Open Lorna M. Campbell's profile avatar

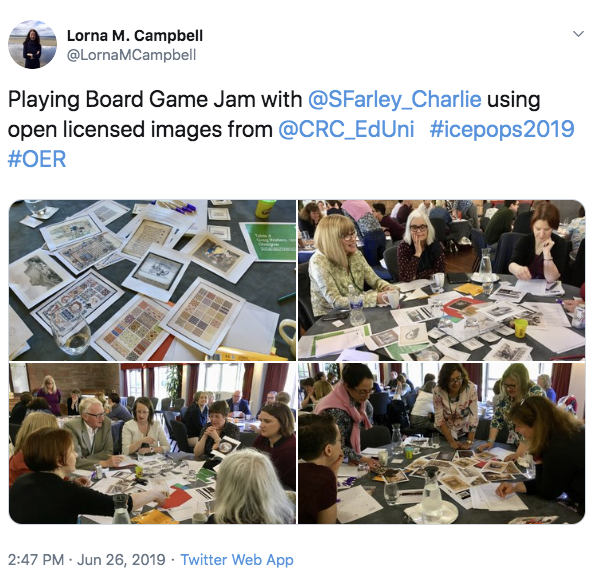33,45
